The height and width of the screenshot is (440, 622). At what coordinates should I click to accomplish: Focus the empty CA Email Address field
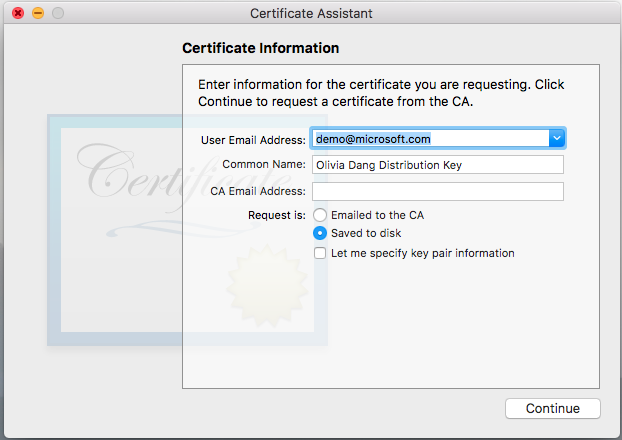[x=438, y=191]
